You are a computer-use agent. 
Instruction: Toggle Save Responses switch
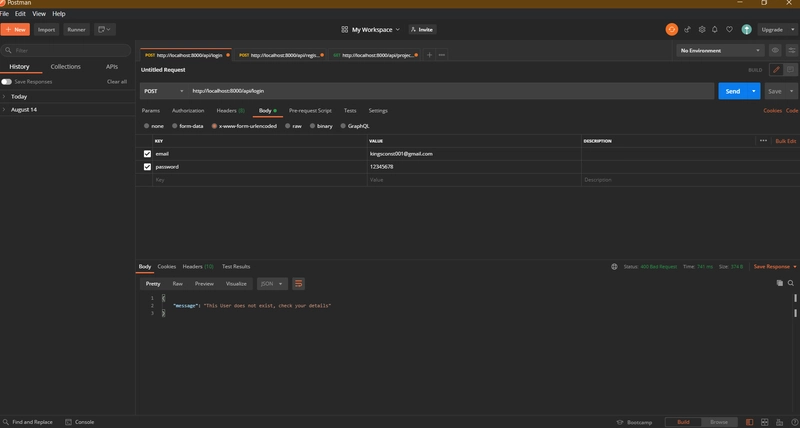tap(6, 82)
